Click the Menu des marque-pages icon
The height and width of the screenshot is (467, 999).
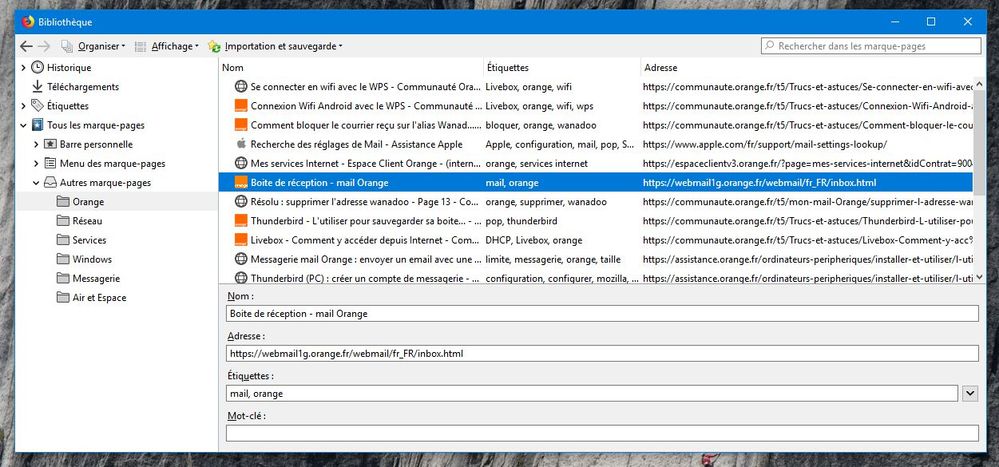(x=50, y=164)
